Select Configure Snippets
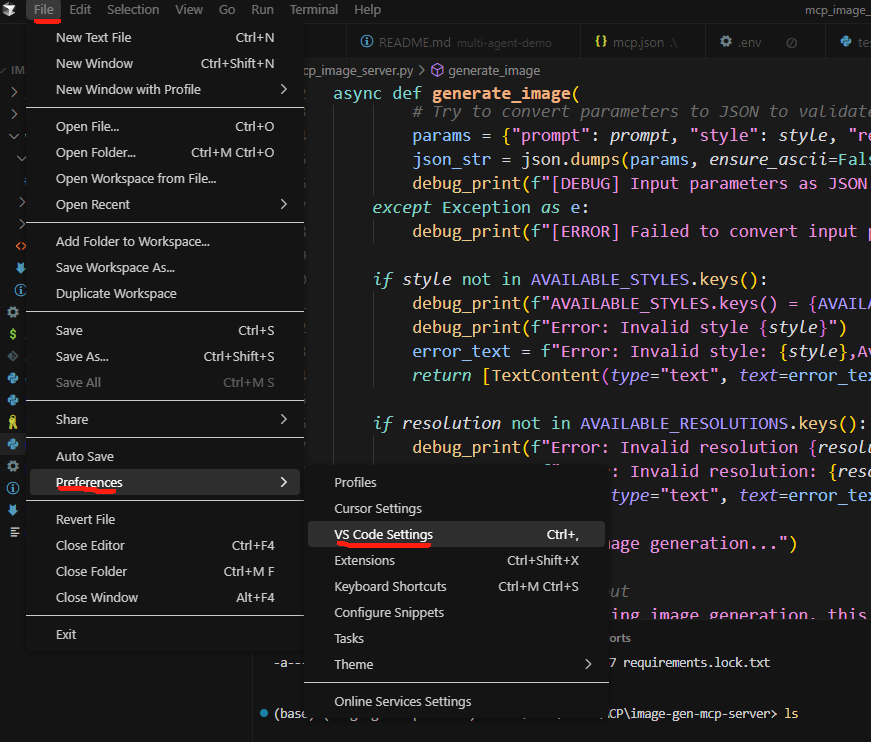871x742 pixels. [x=457, y=613]
